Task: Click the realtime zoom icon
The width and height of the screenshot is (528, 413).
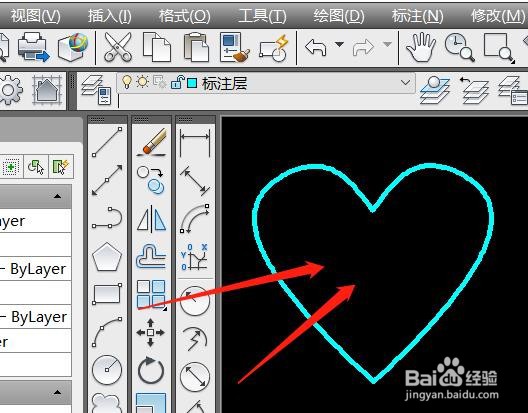Action: [x=460, y=47]
